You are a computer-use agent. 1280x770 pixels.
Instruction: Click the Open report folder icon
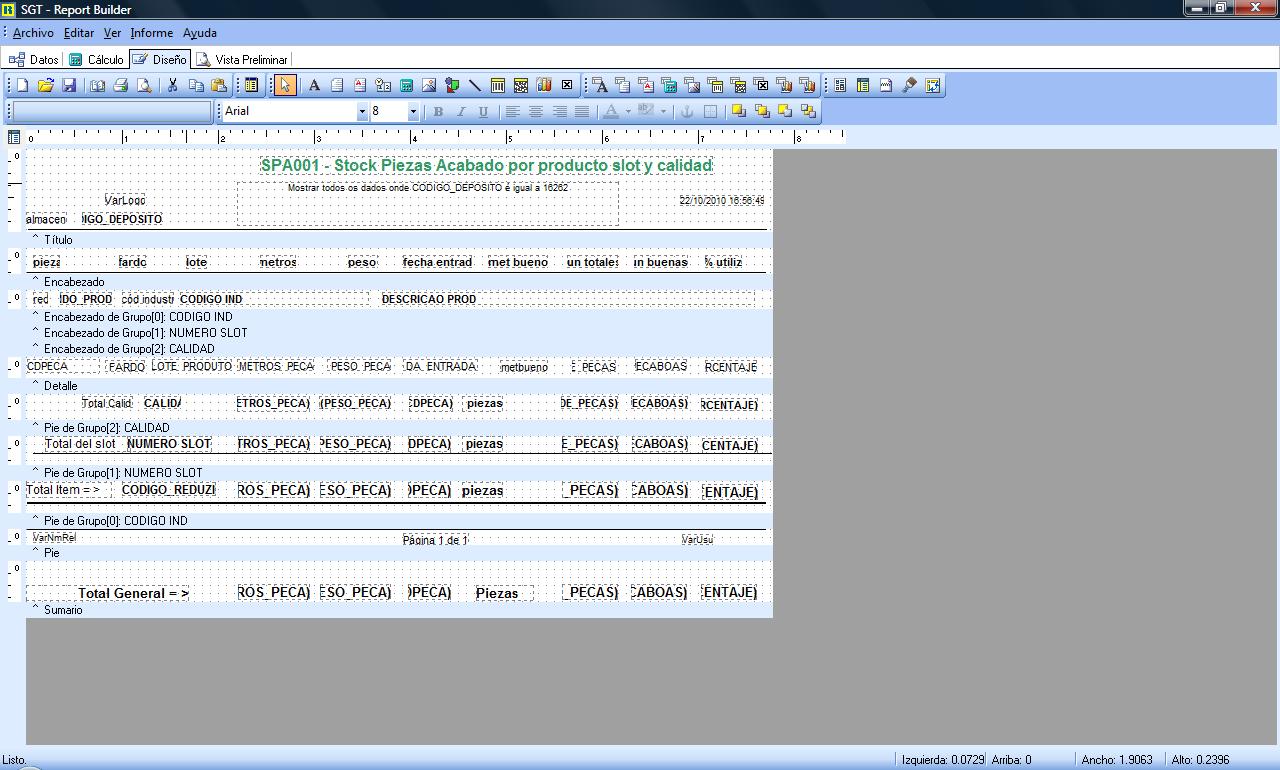click(x=46, y=86)
